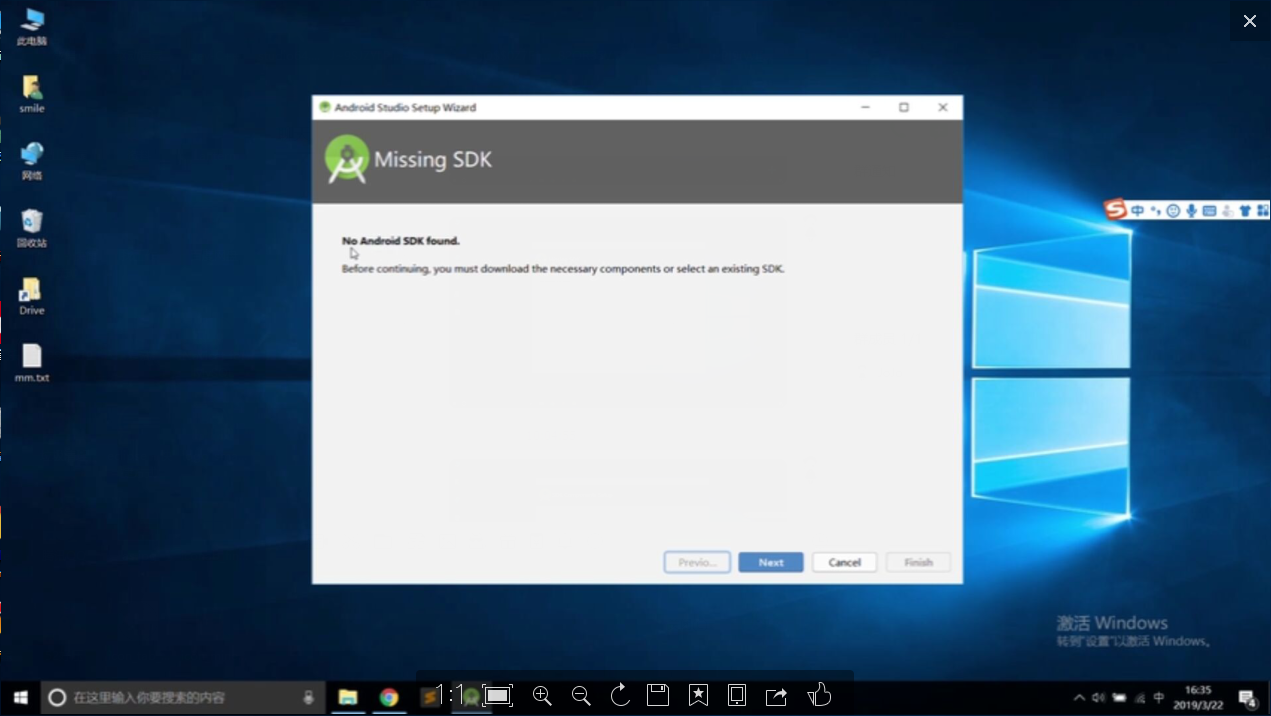
Task: Click the user account icon on Sogou toolbar
Action: [1228, 211]
